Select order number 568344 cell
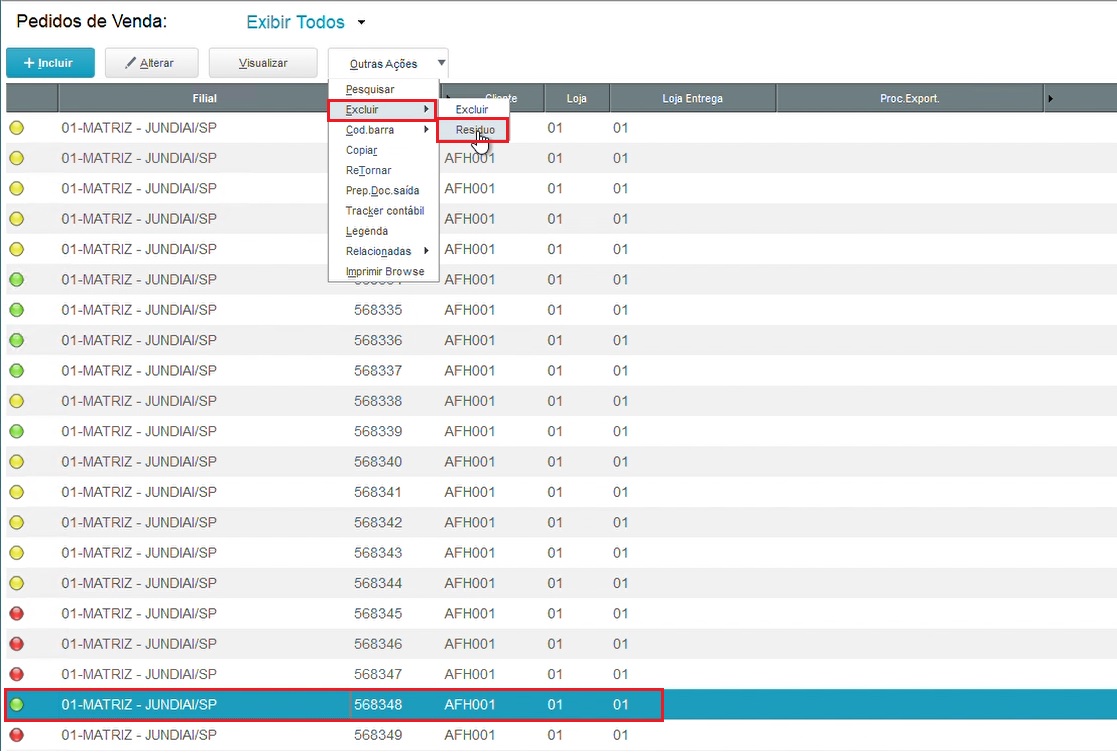The width and height of the screenshot is (1117, 754). tap(378, 583)
